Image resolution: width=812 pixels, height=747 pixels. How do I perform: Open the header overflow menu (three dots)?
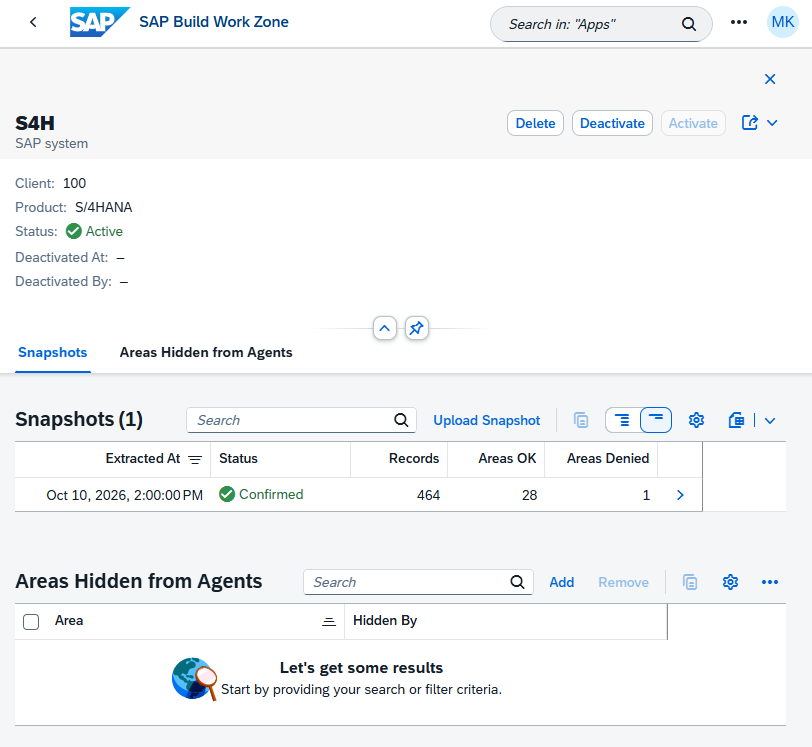[x=739, y=22]
